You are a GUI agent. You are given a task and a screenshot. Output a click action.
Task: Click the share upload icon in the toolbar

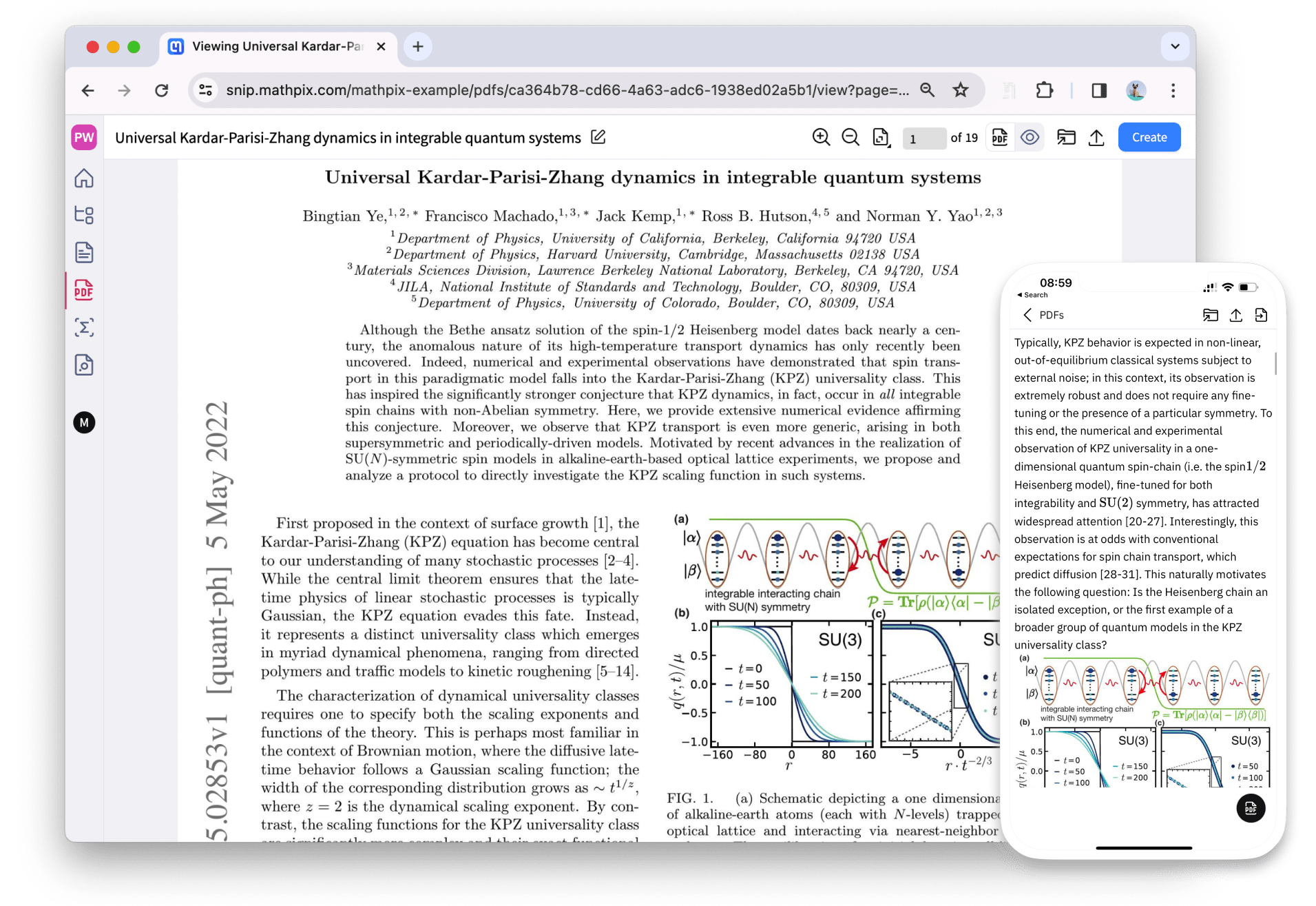click(1096, 137)
